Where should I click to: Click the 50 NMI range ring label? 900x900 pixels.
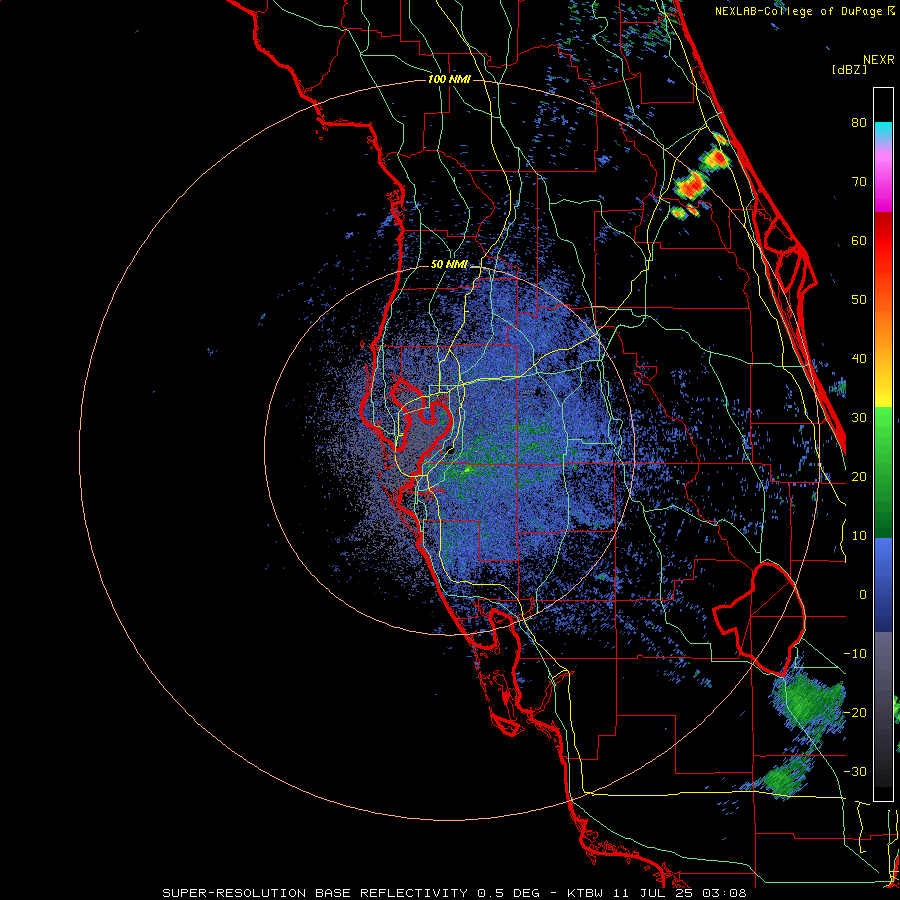(449, 265)
